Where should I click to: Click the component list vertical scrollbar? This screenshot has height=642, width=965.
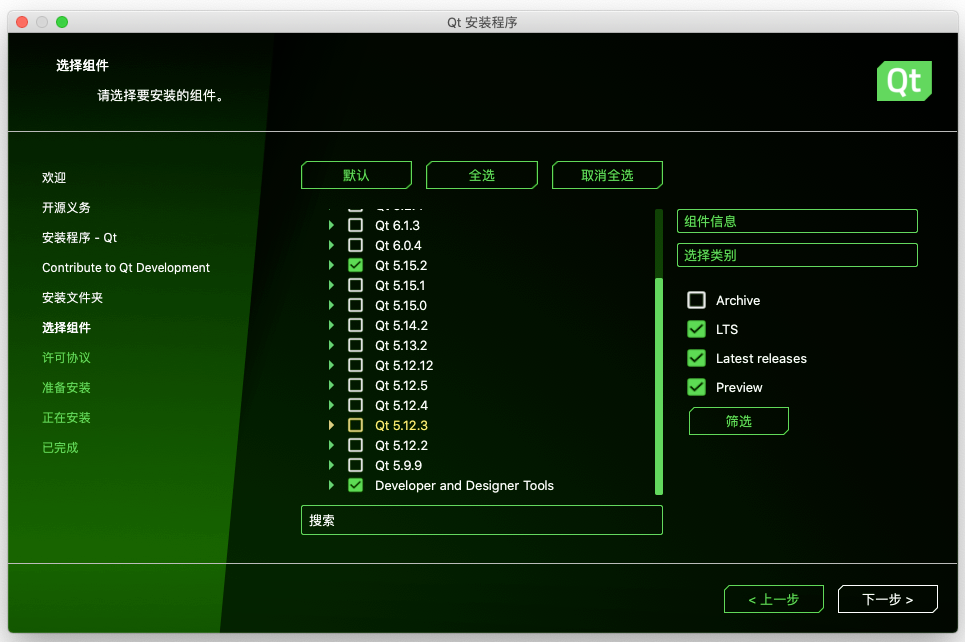click(659, 386)
